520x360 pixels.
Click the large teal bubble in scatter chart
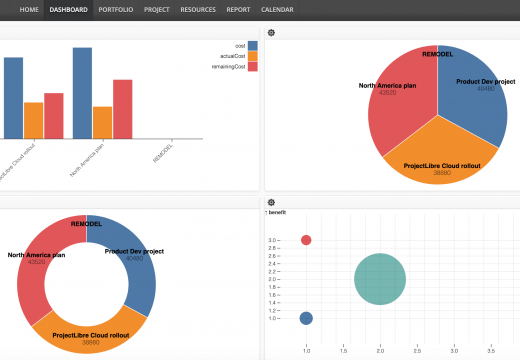click(380, 279)
